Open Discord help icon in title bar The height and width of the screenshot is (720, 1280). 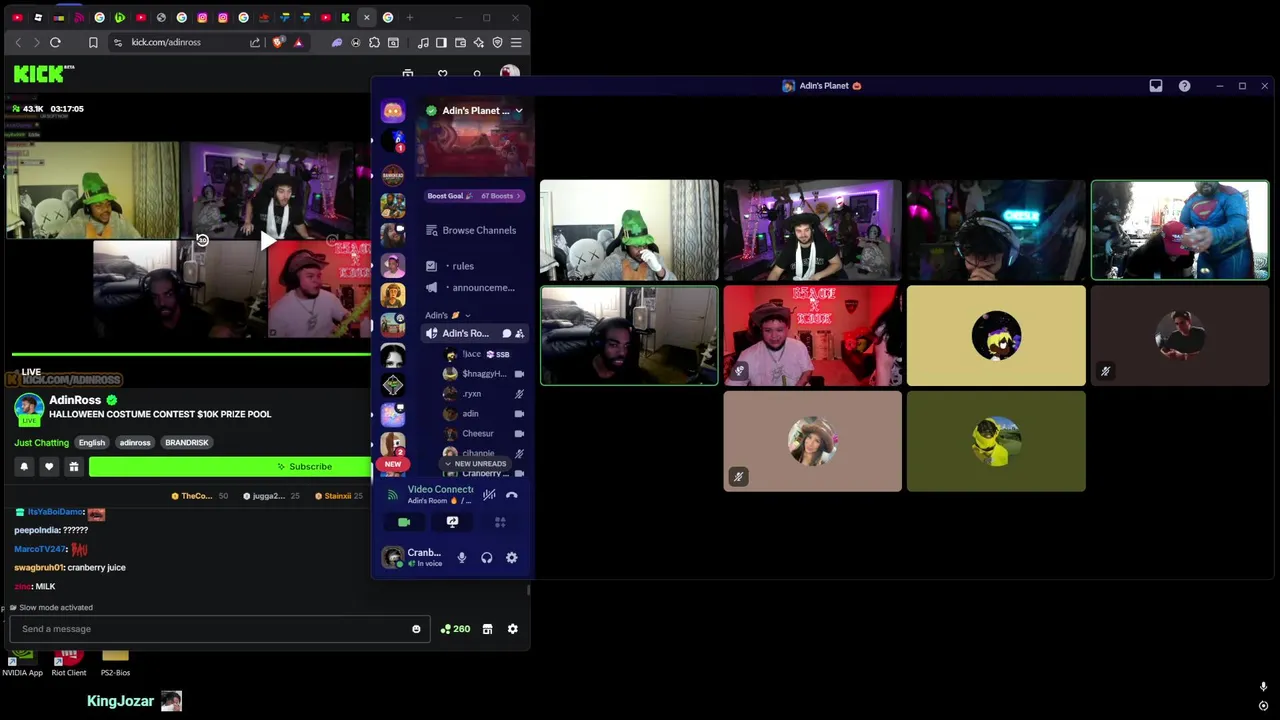pos(1184,86)
